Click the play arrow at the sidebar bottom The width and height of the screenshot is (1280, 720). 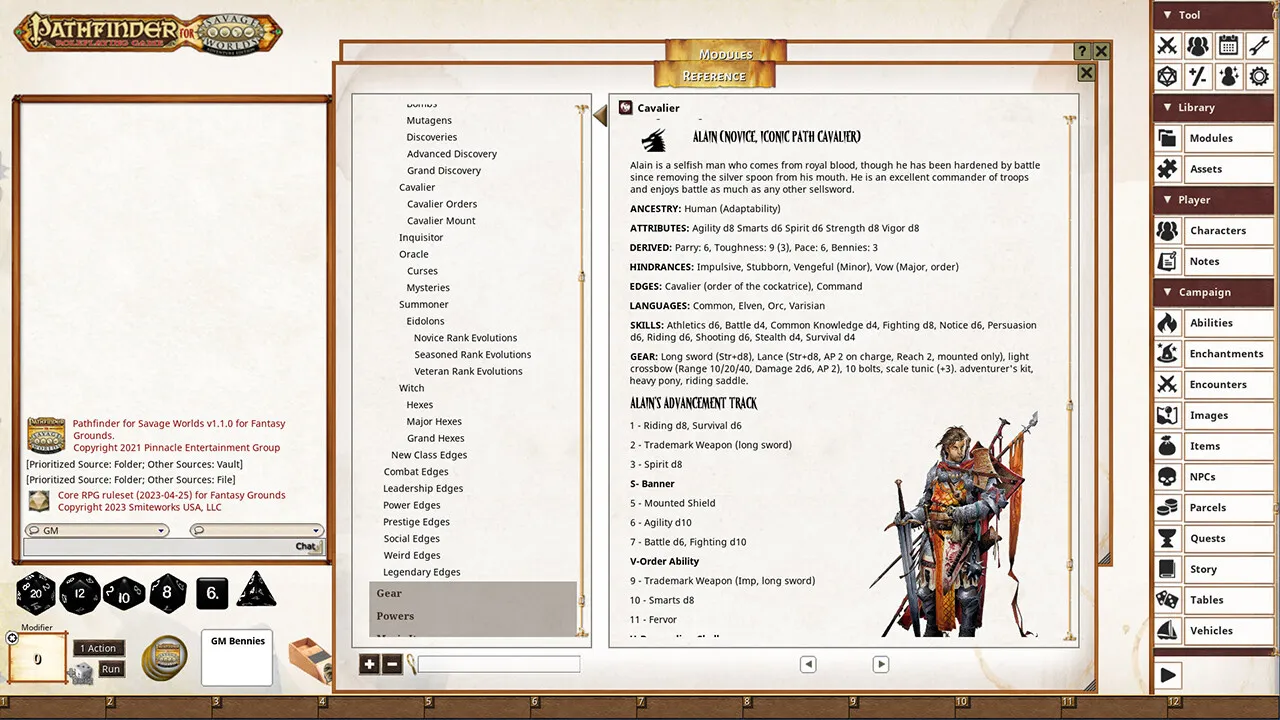1168,675
